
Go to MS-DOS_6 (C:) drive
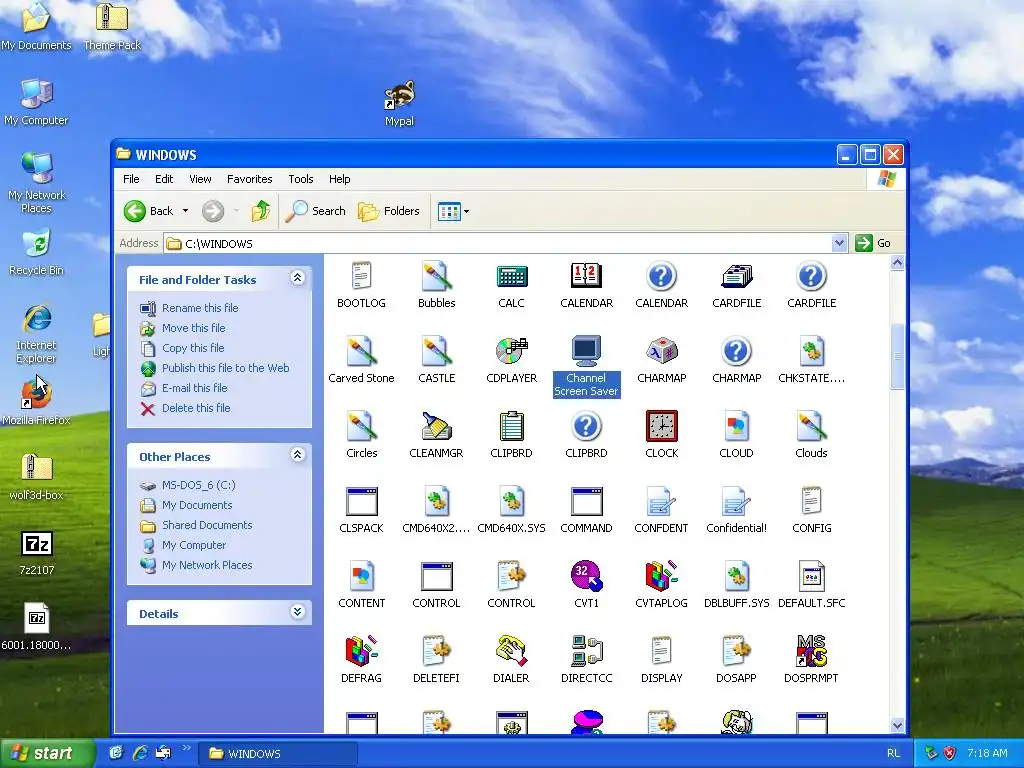[x=199, y=485]
